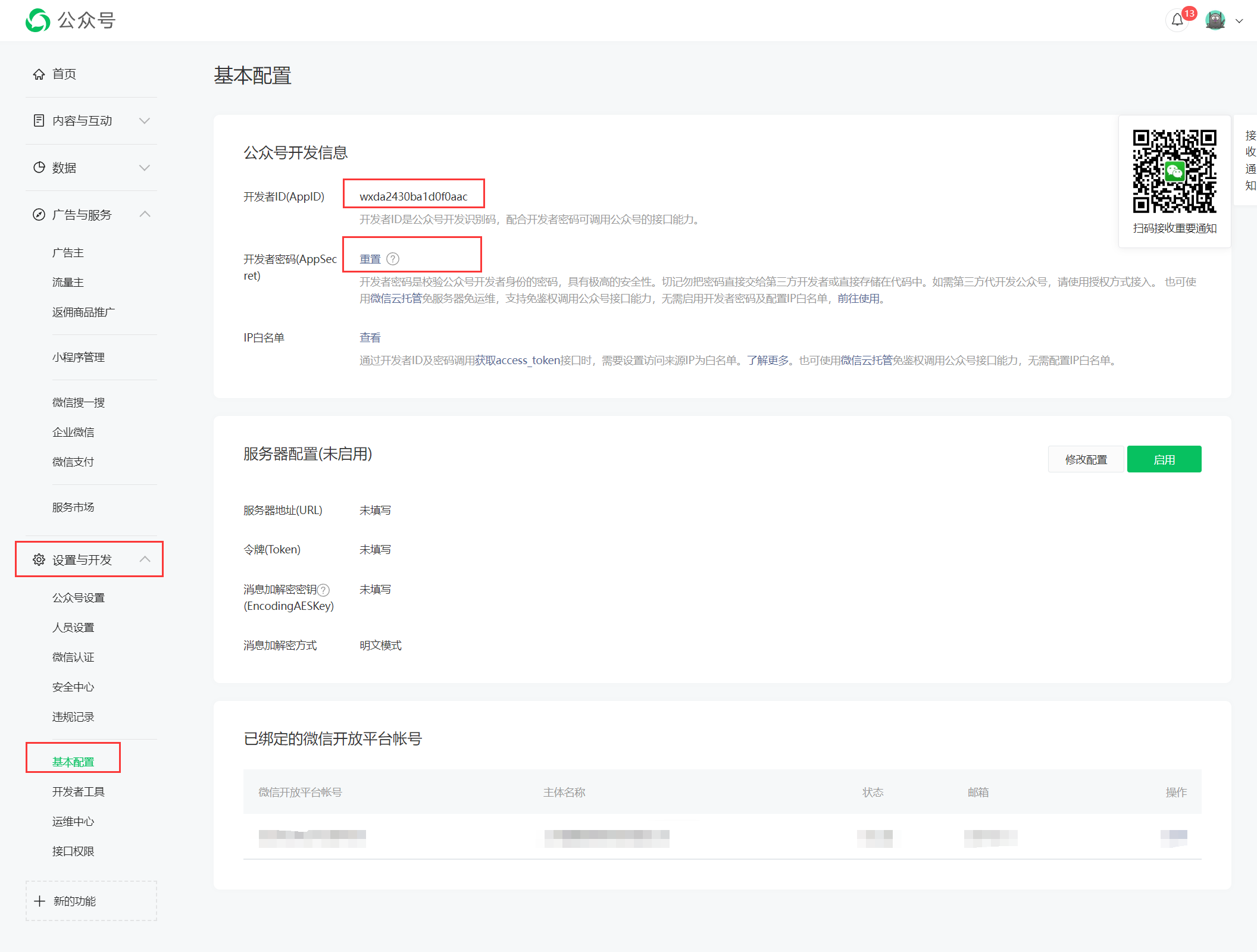1257x952 pixels.
Task: Expand the 数据 menu chevron
Action: 144,168
